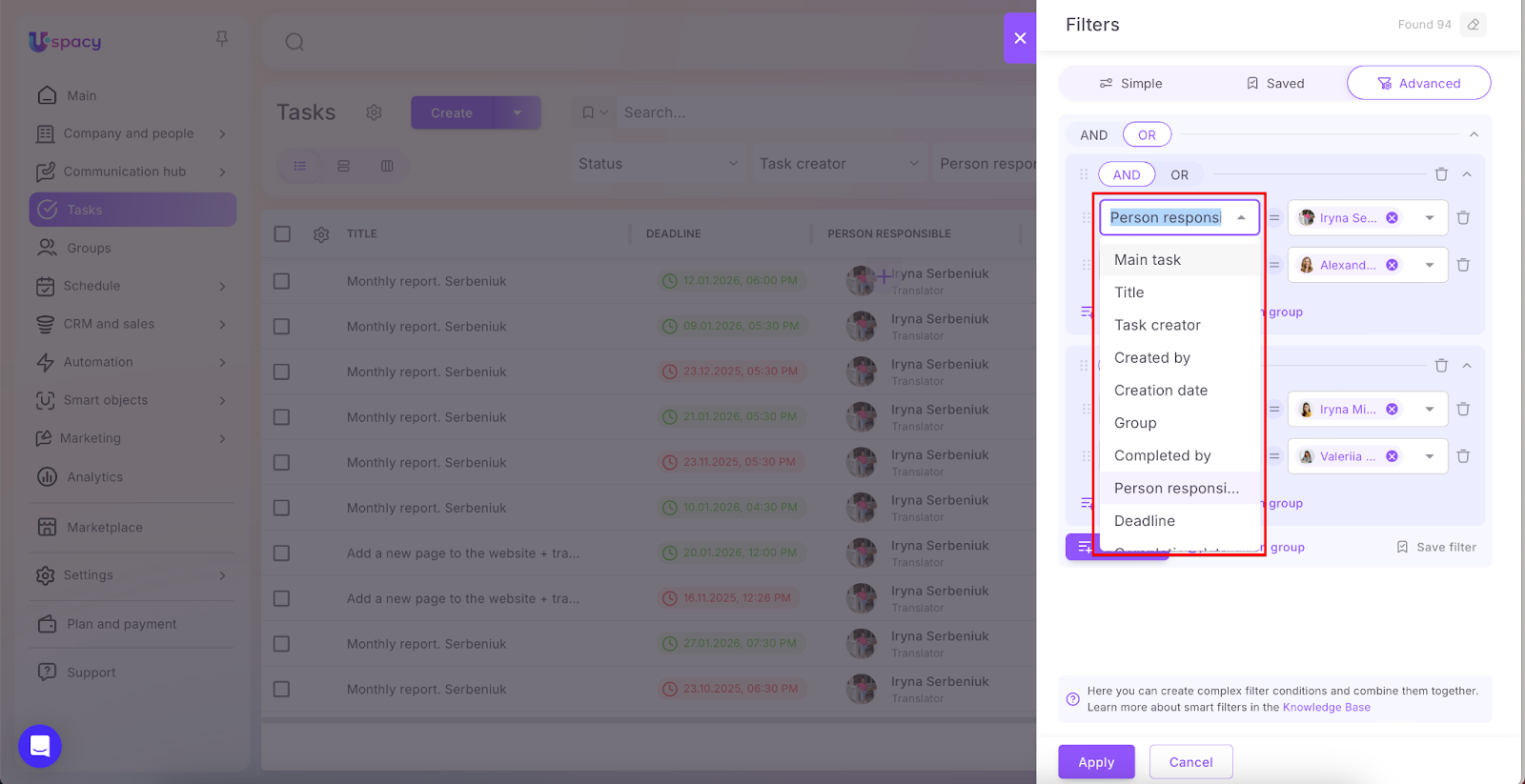Toggle top-level OR operator
This screenshot has width=1525, height=784.
click(1147, 135)
